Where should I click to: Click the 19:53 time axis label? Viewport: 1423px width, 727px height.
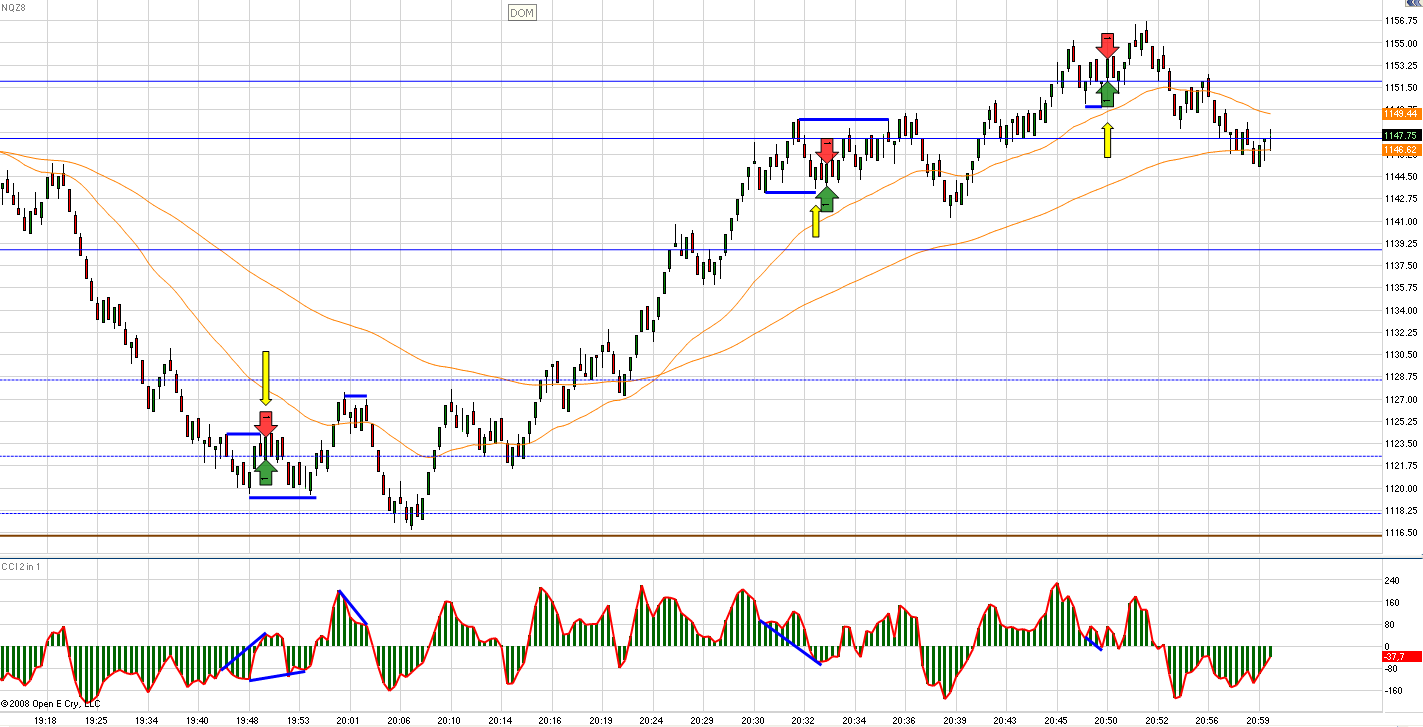coord(298,720)
